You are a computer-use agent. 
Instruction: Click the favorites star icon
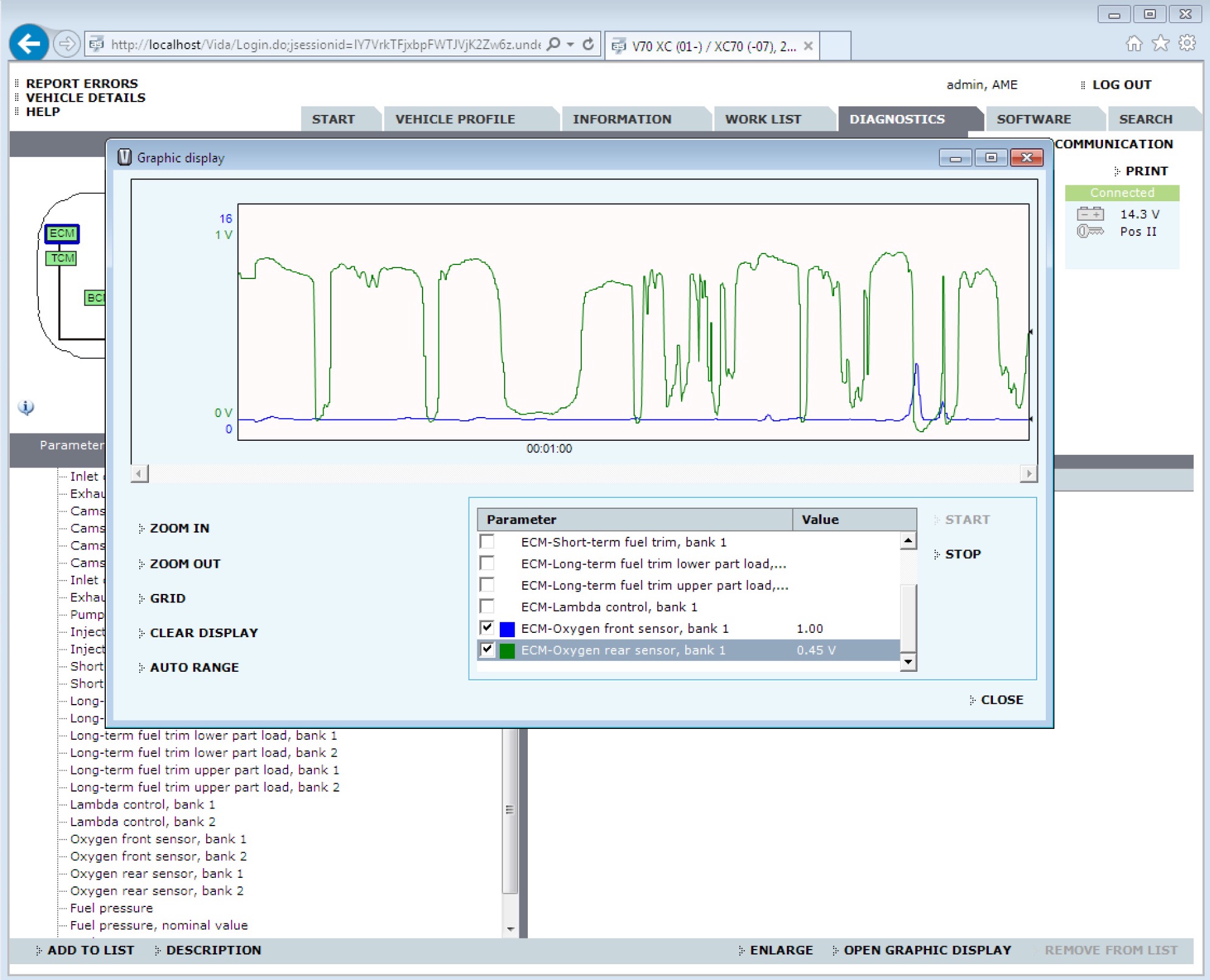[1160, 44]
